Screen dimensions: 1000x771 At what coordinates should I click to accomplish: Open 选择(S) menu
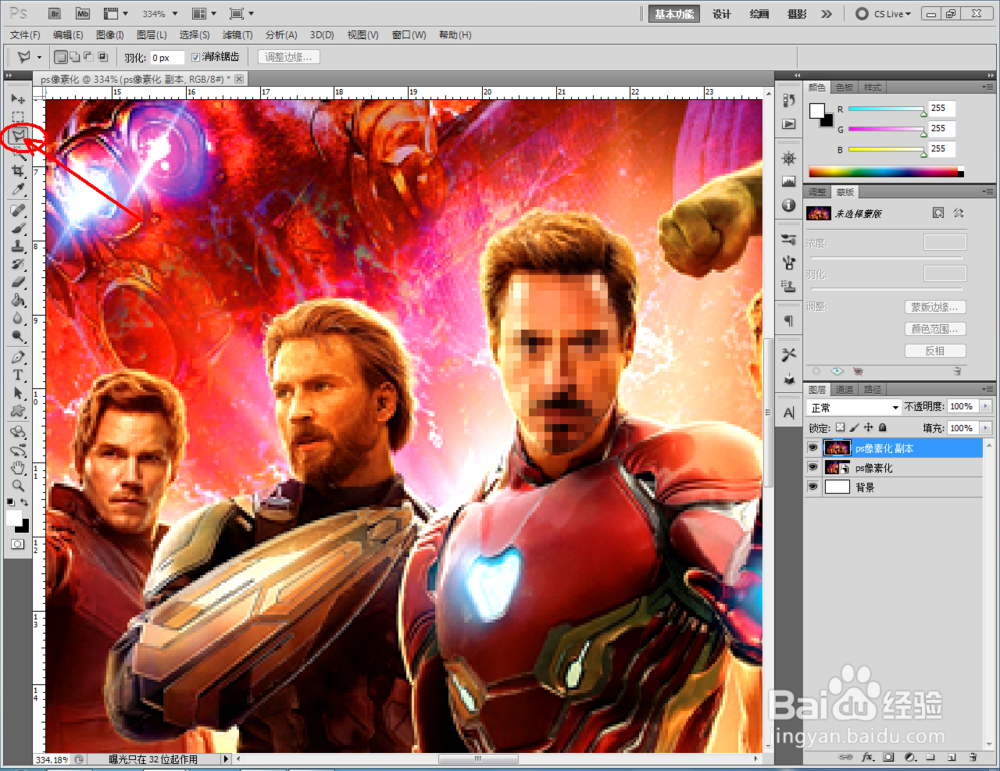click(195, 35)
